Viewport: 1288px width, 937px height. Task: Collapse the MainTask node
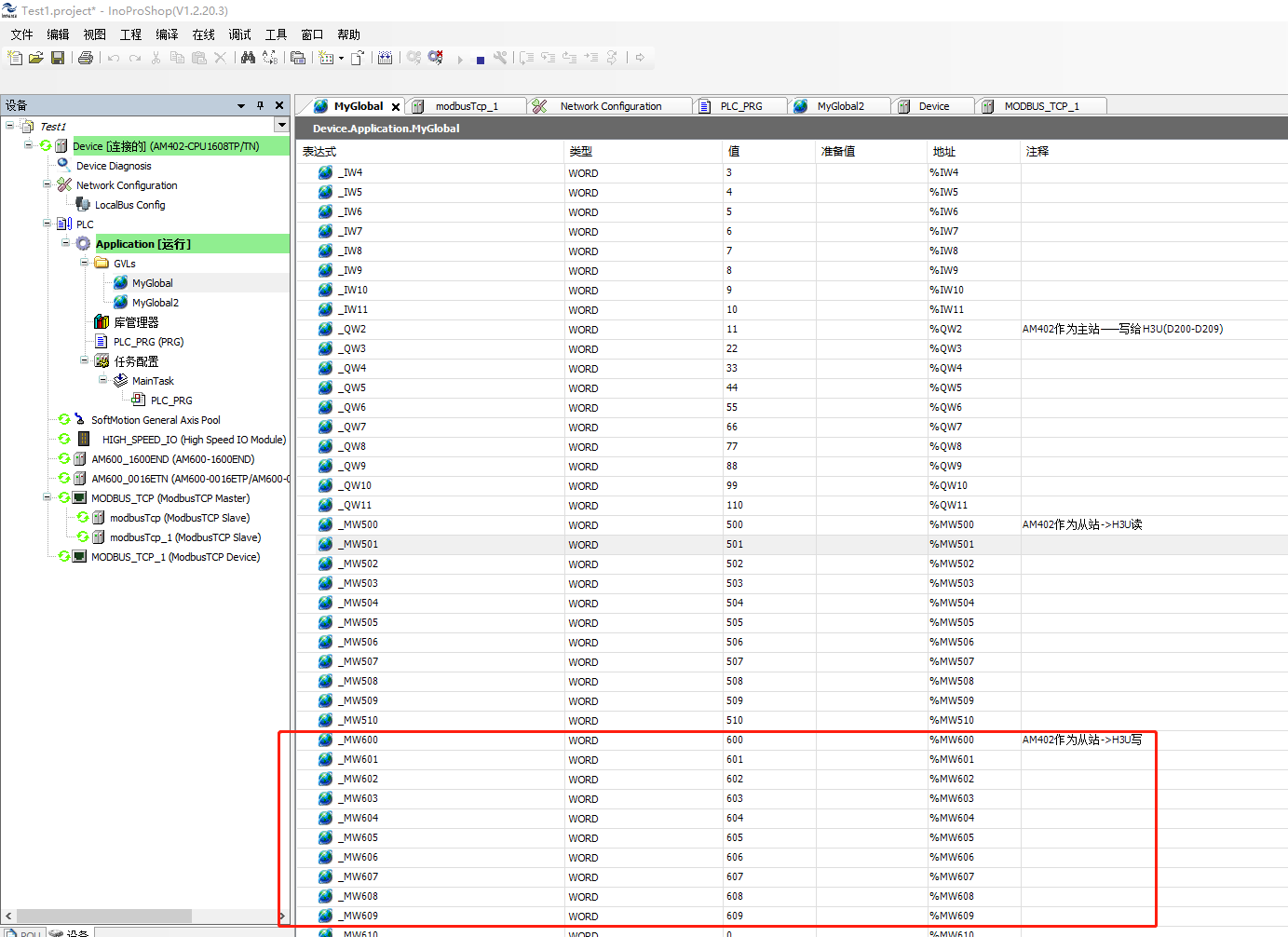(x=103, y=380)
